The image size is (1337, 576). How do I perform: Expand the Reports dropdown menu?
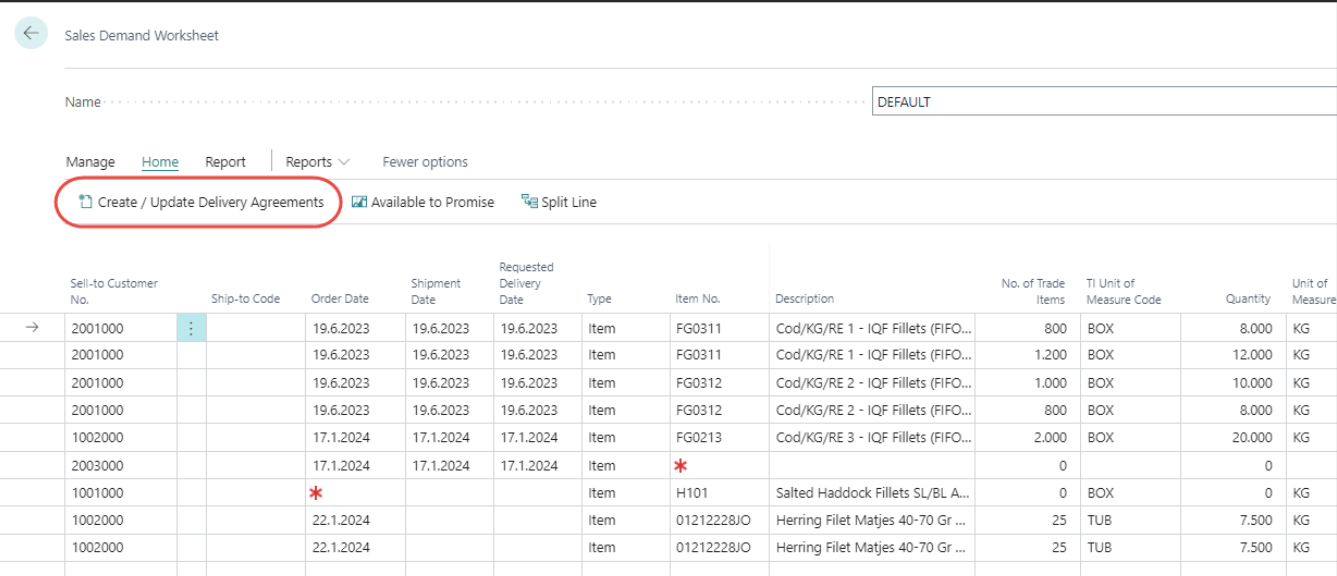pyautogui.click(x=318, y=162)
